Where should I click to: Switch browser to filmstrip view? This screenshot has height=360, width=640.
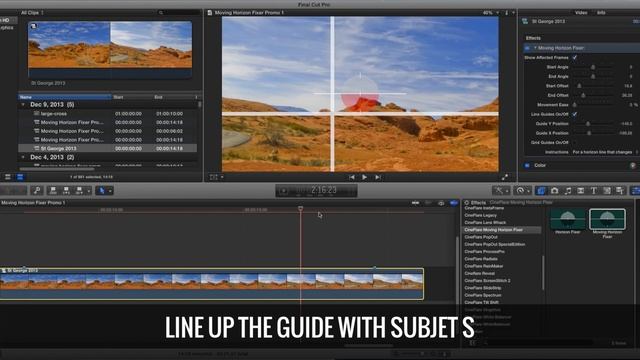[8, 177]
